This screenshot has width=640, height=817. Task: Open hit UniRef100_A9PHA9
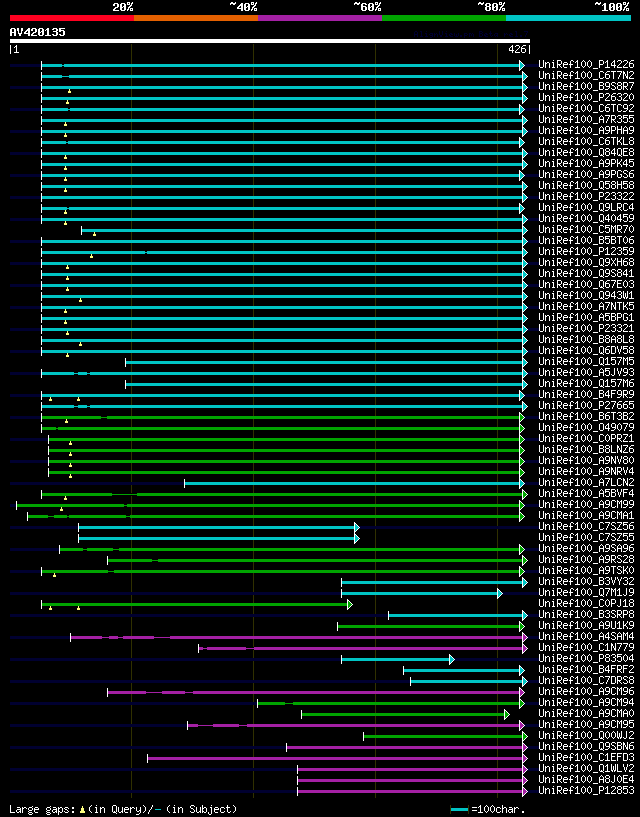pyautogui.click(x=586, y=130)
